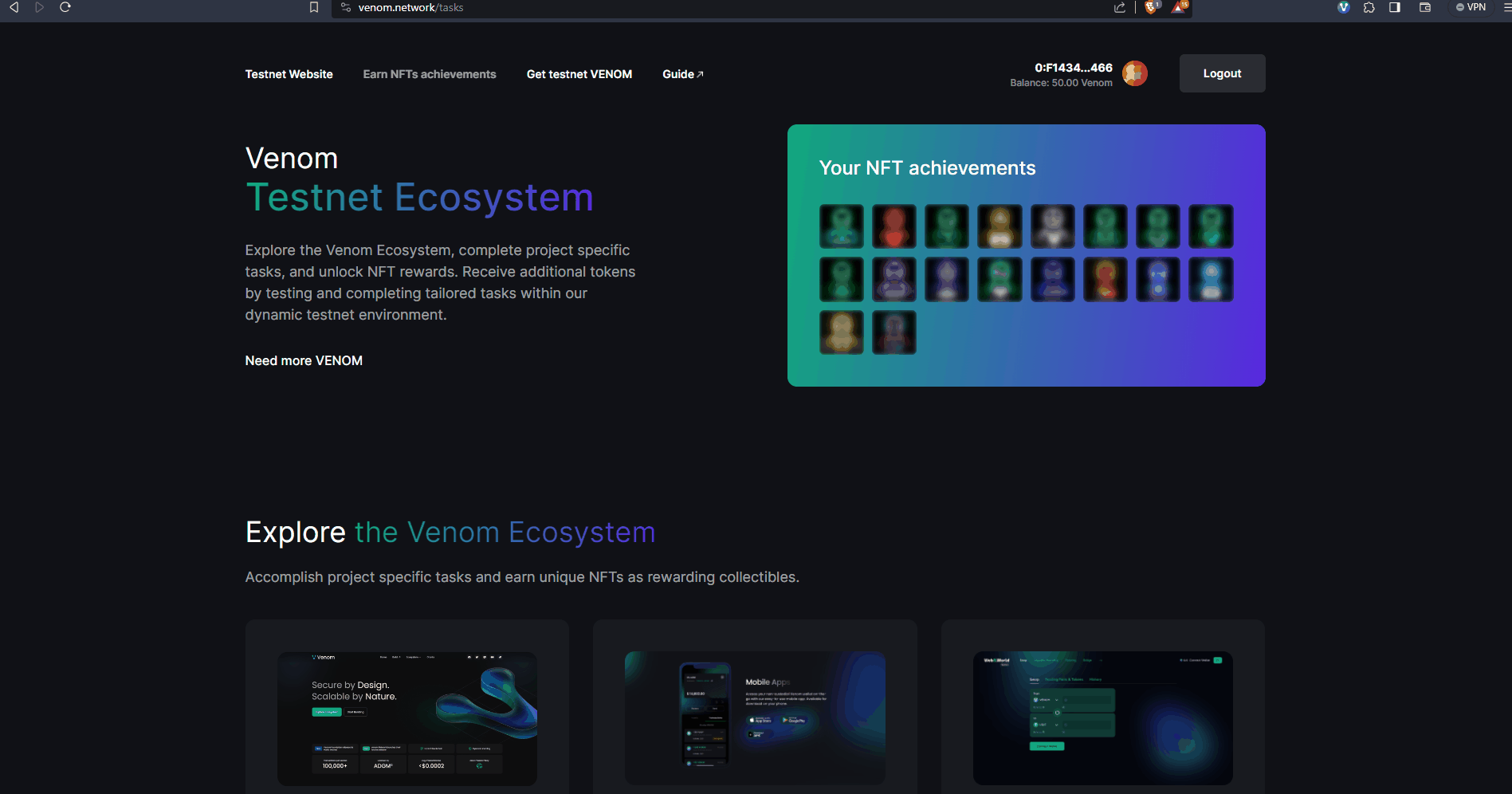Click the wallet avatar next to address
1512x794 pixels.
(1134, 73)
